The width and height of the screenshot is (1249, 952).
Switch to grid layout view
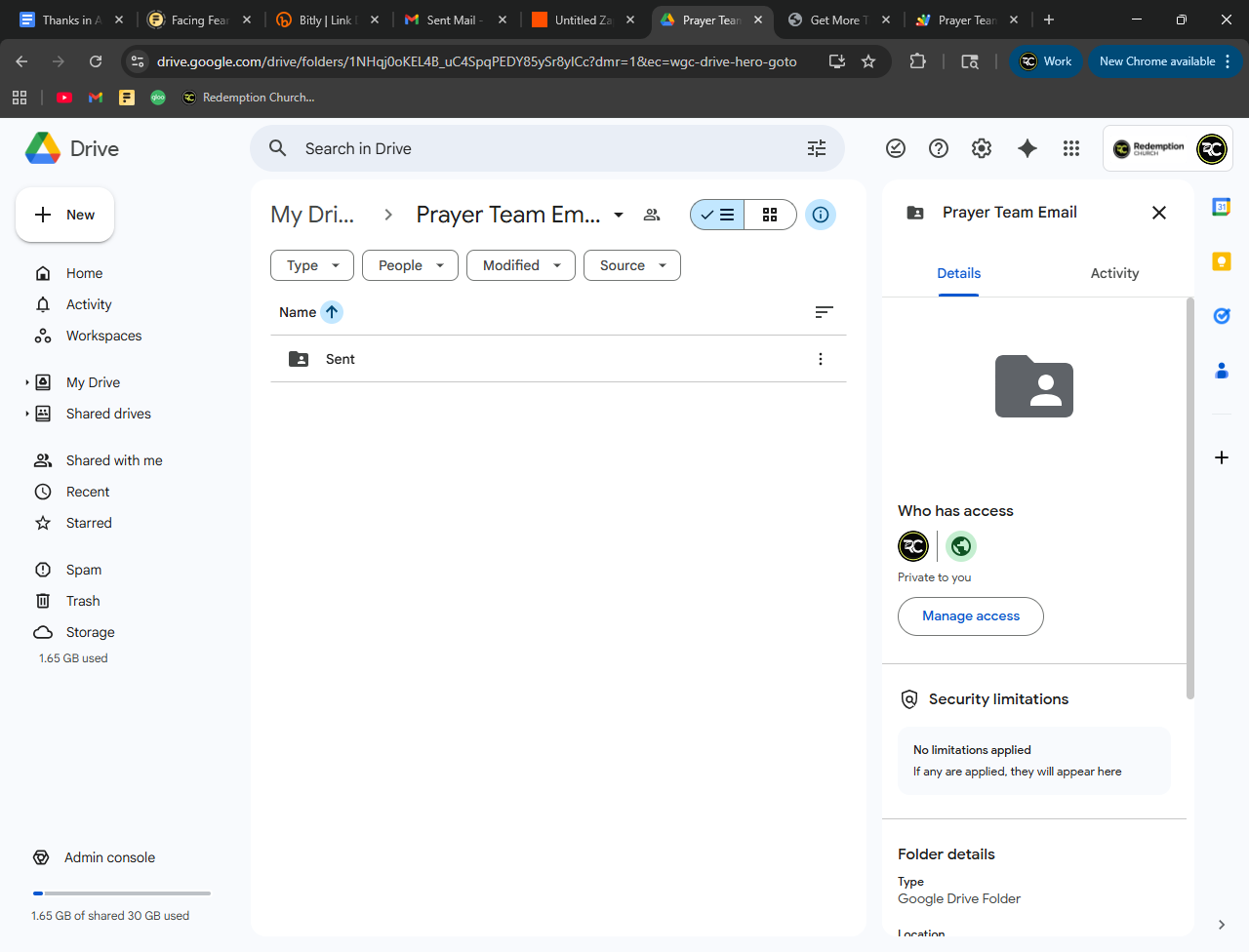(770, 215)
